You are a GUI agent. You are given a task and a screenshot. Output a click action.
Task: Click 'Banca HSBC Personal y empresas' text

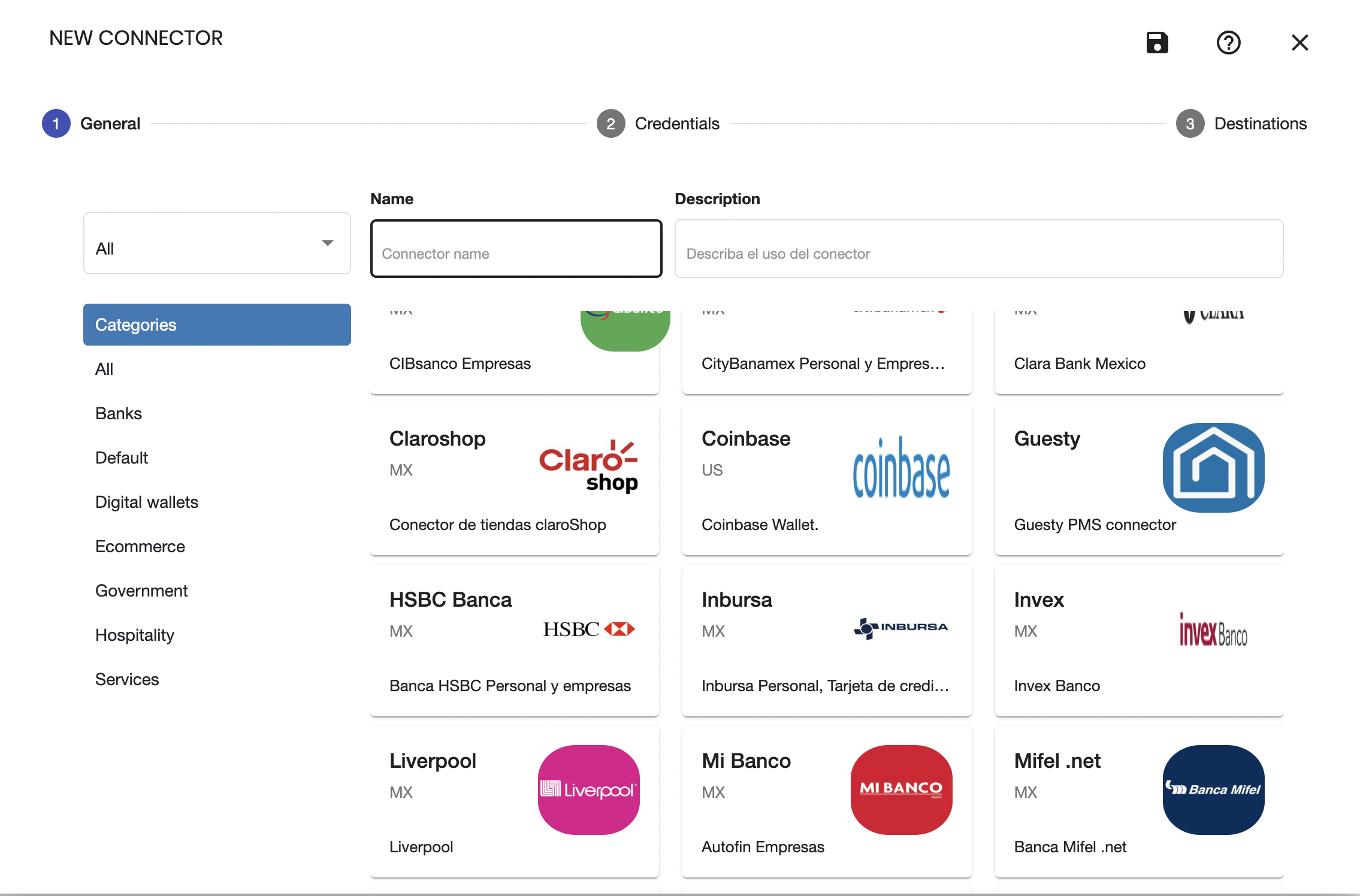click(510, 686)
